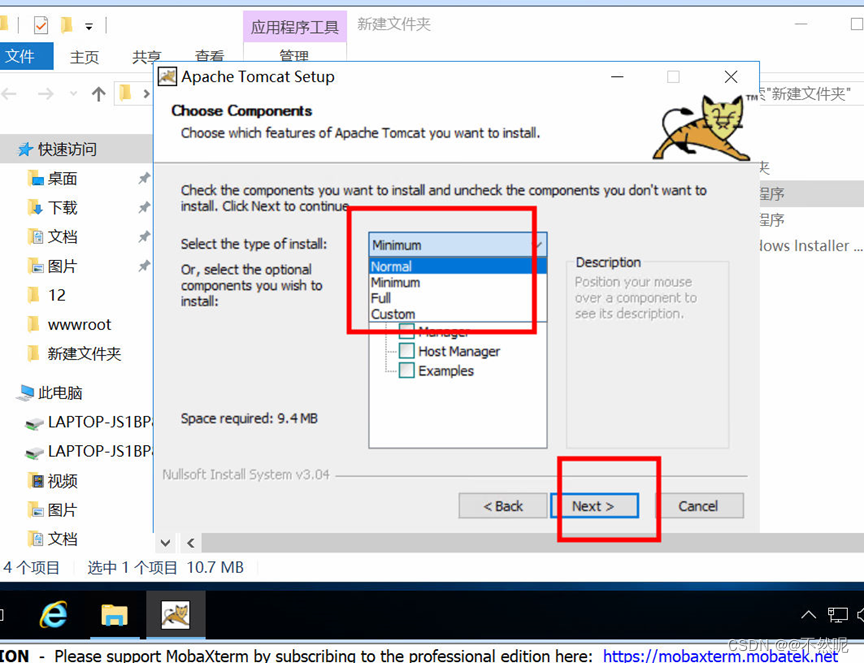Click the 快速访问 star icon
864x663 pixels.
[25, 149]
